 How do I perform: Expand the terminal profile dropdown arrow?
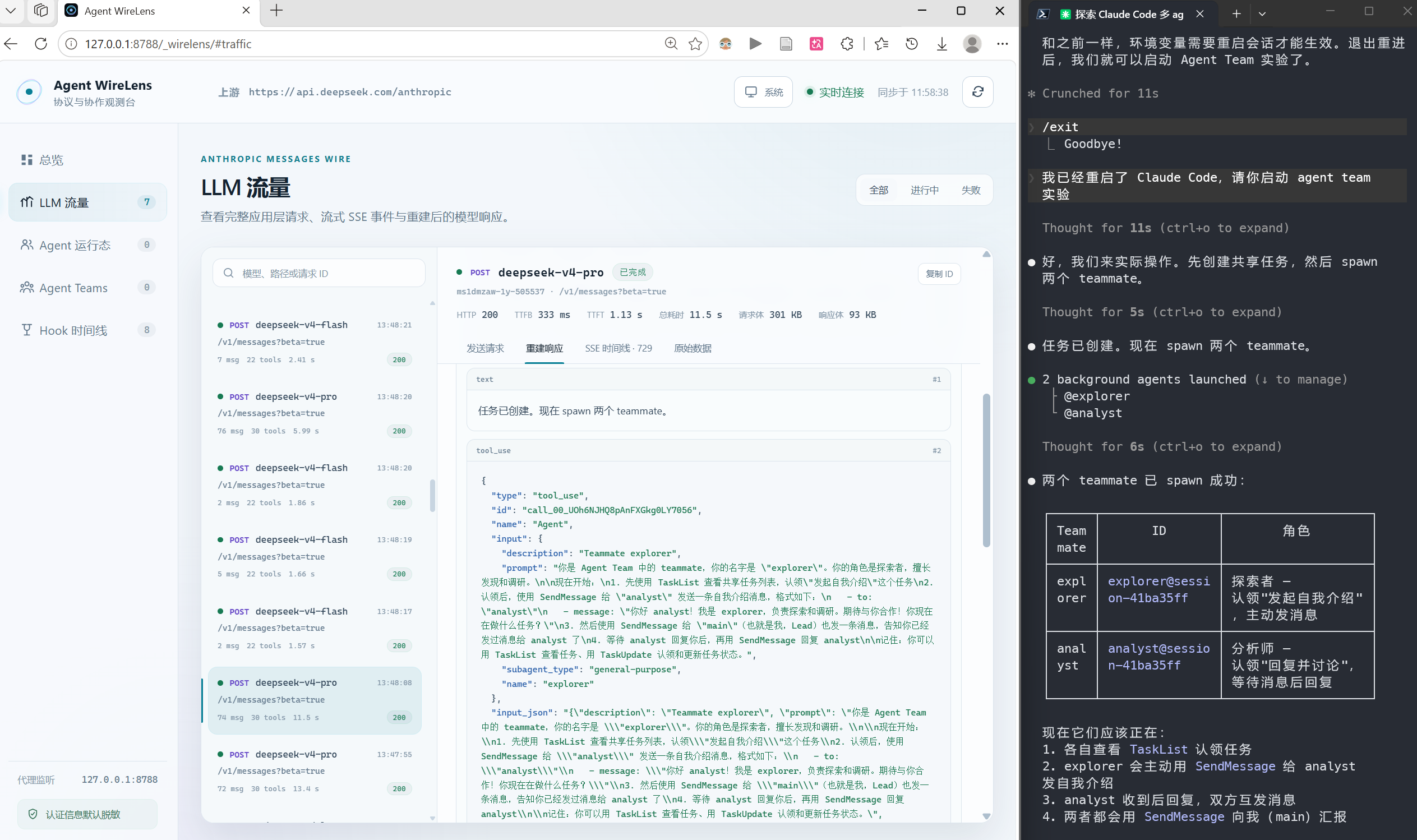click(x=1262, y=14)
